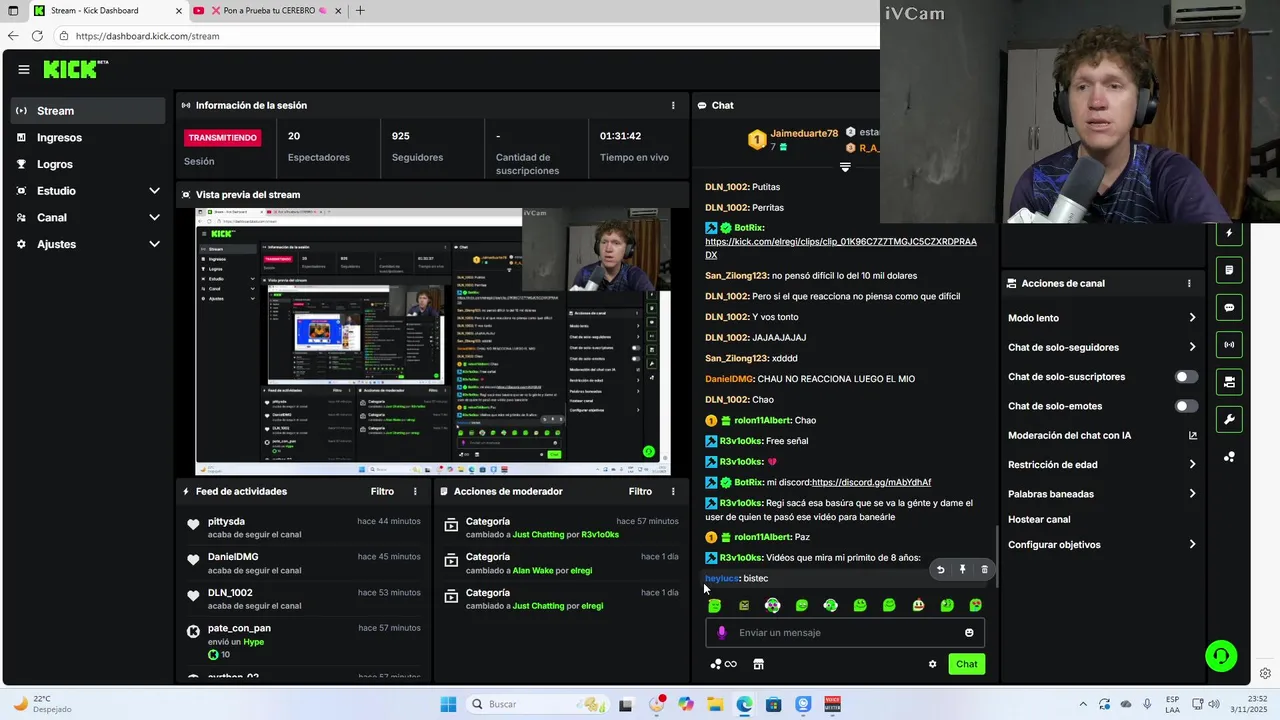Viewport: 1280px width, 720px height.
Task: Open the Windows Start menu
Action: point(448,705)
